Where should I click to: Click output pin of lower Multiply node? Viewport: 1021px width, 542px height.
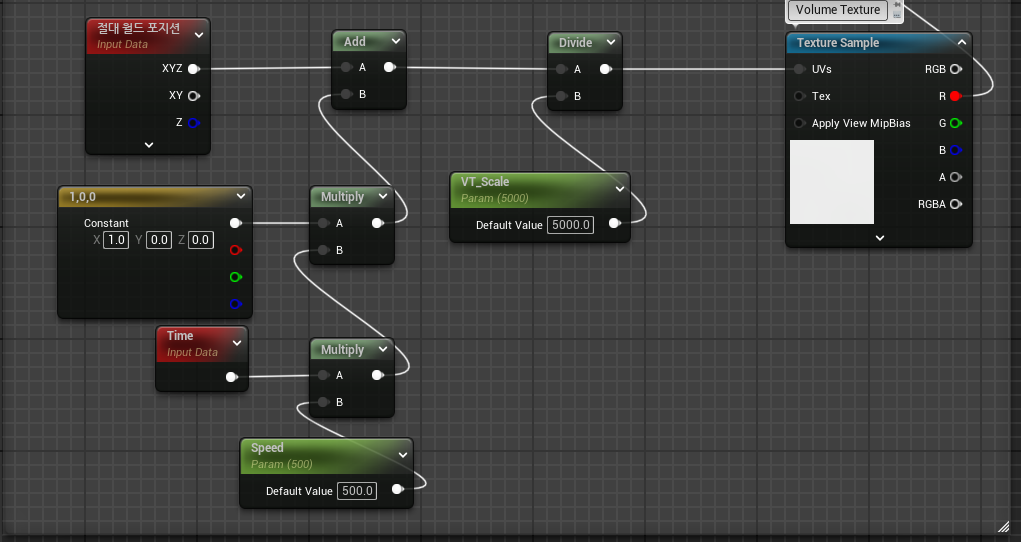pyautogui.click(x=377, y=375)
